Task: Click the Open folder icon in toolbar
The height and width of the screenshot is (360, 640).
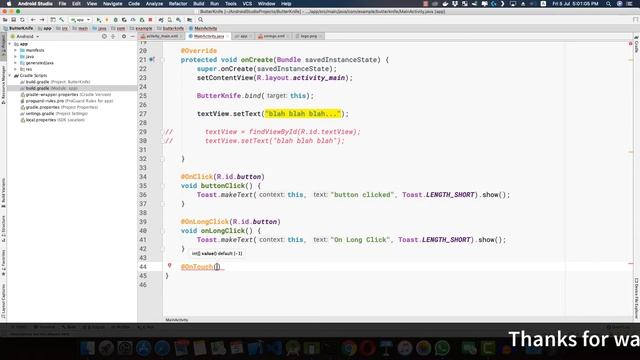Action: point(5,20)
